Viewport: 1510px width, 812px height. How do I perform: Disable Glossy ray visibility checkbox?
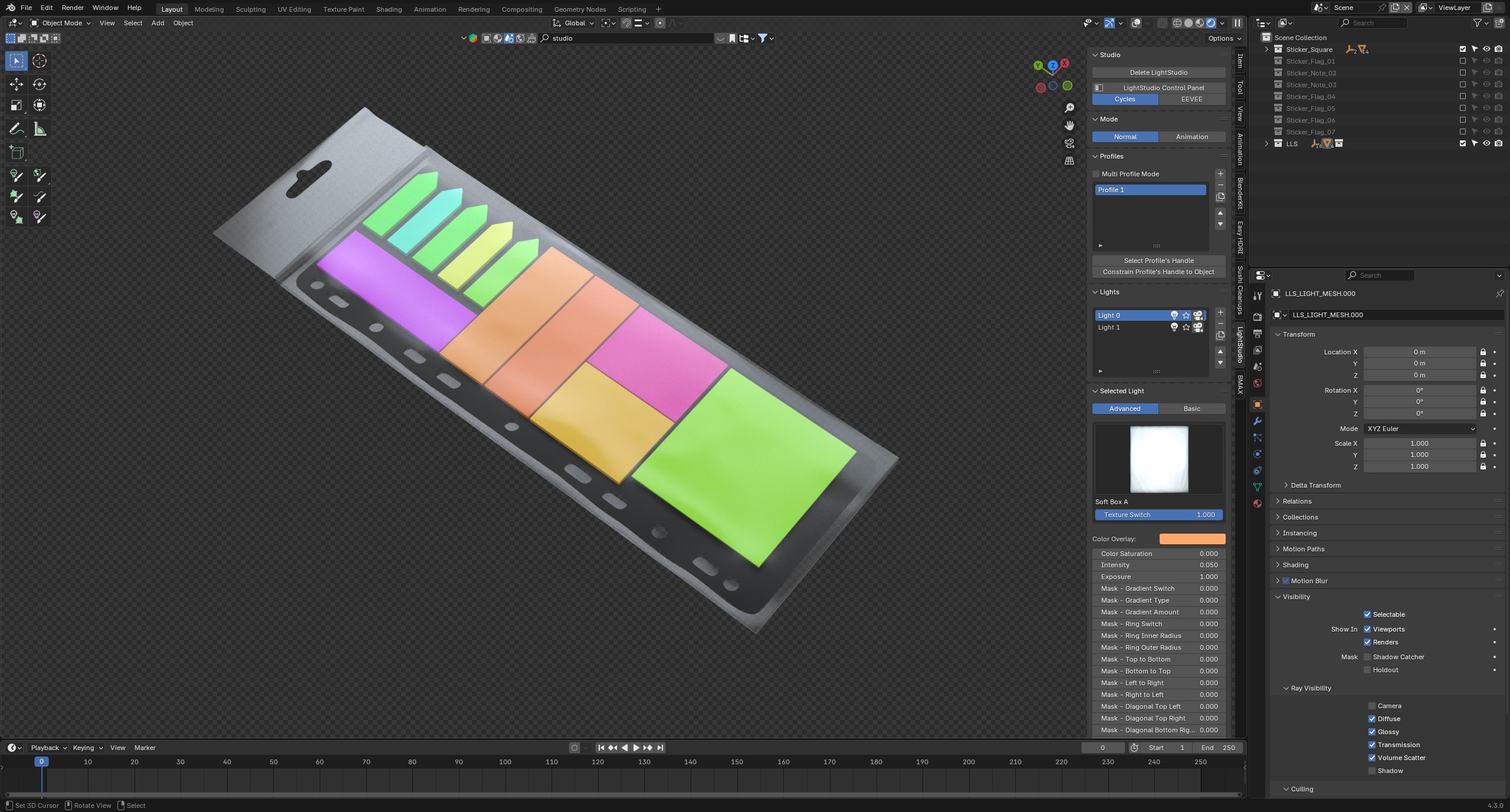1372,732
